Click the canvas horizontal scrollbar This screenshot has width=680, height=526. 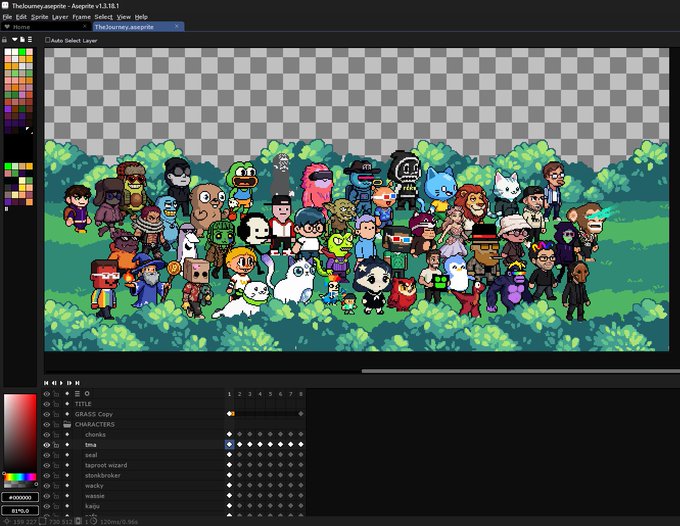click(520, 371)
